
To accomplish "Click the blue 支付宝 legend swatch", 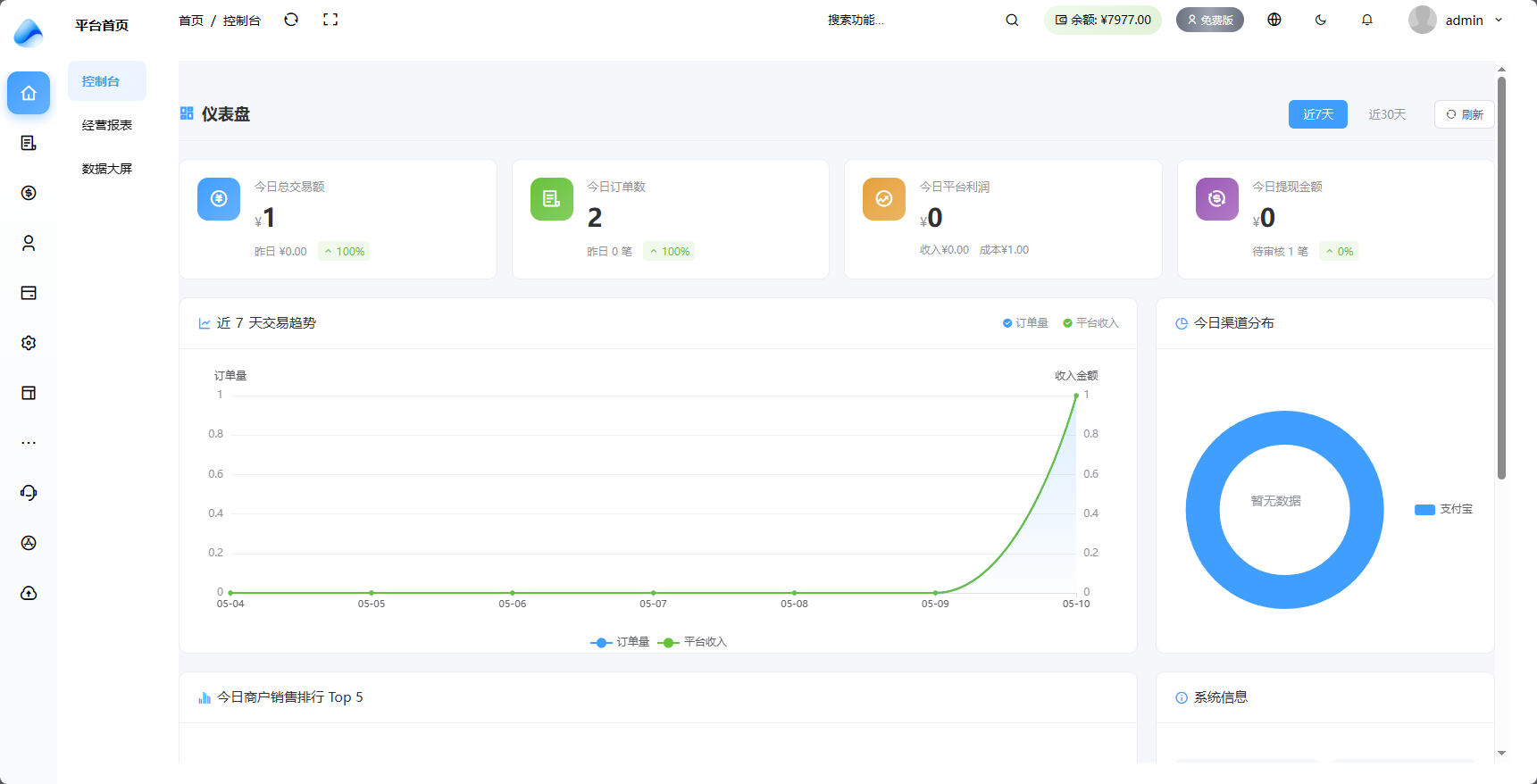I will click(1424, 510).
